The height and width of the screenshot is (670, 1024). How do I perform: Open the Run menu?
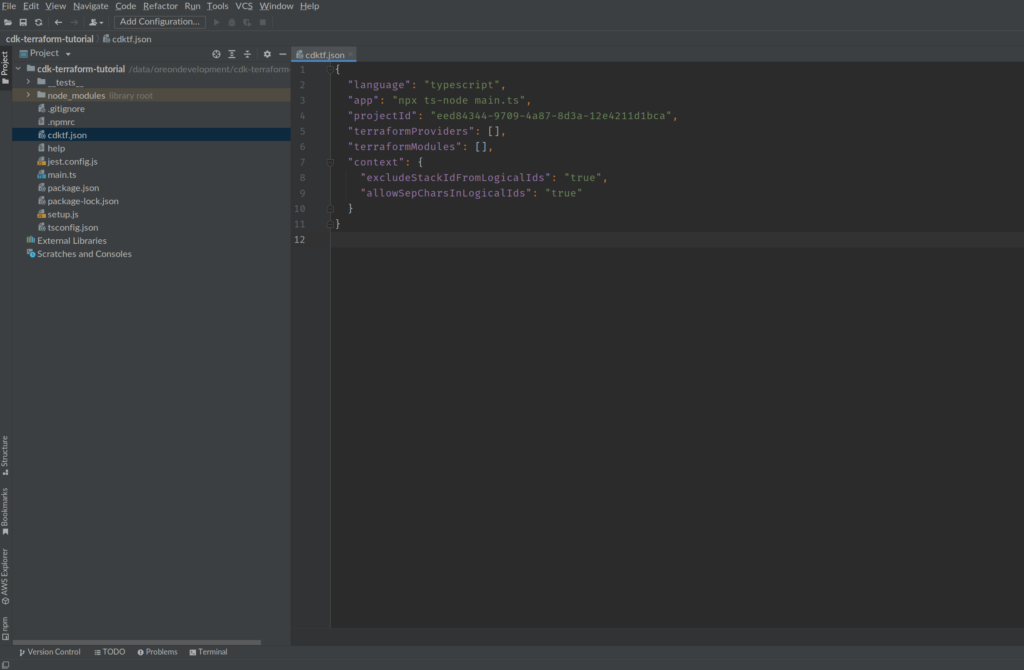[192, 6]
